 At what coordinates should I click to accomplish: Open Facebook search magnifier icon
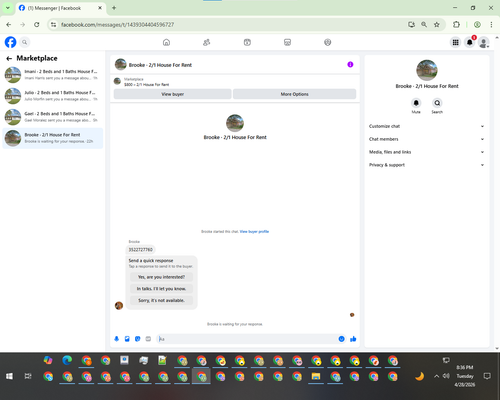coord(24,42)
